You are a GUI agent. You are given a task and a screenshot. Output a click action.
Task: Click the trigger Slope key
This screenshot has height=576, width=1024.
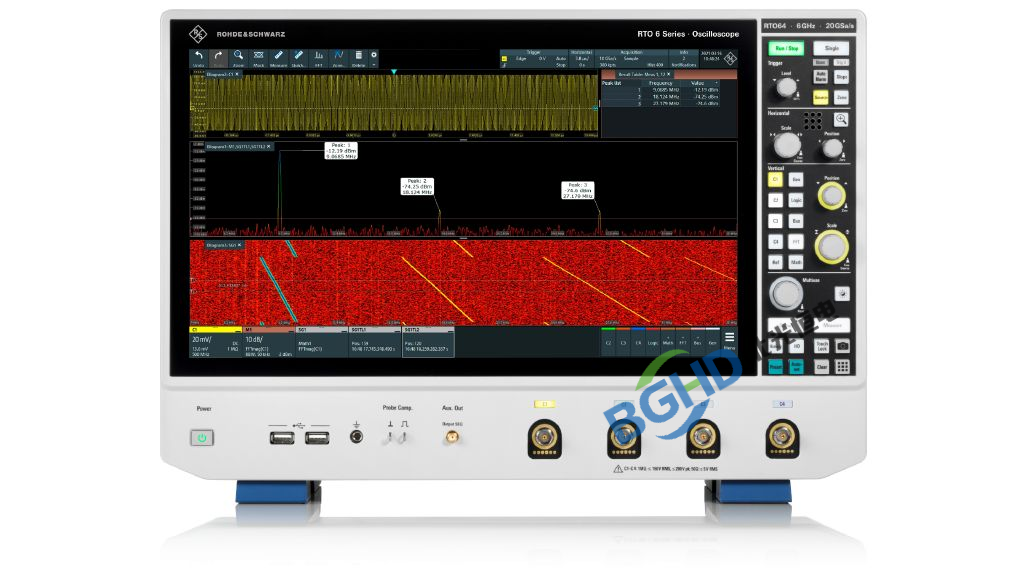pyautogui.click(x=842, y=77)
